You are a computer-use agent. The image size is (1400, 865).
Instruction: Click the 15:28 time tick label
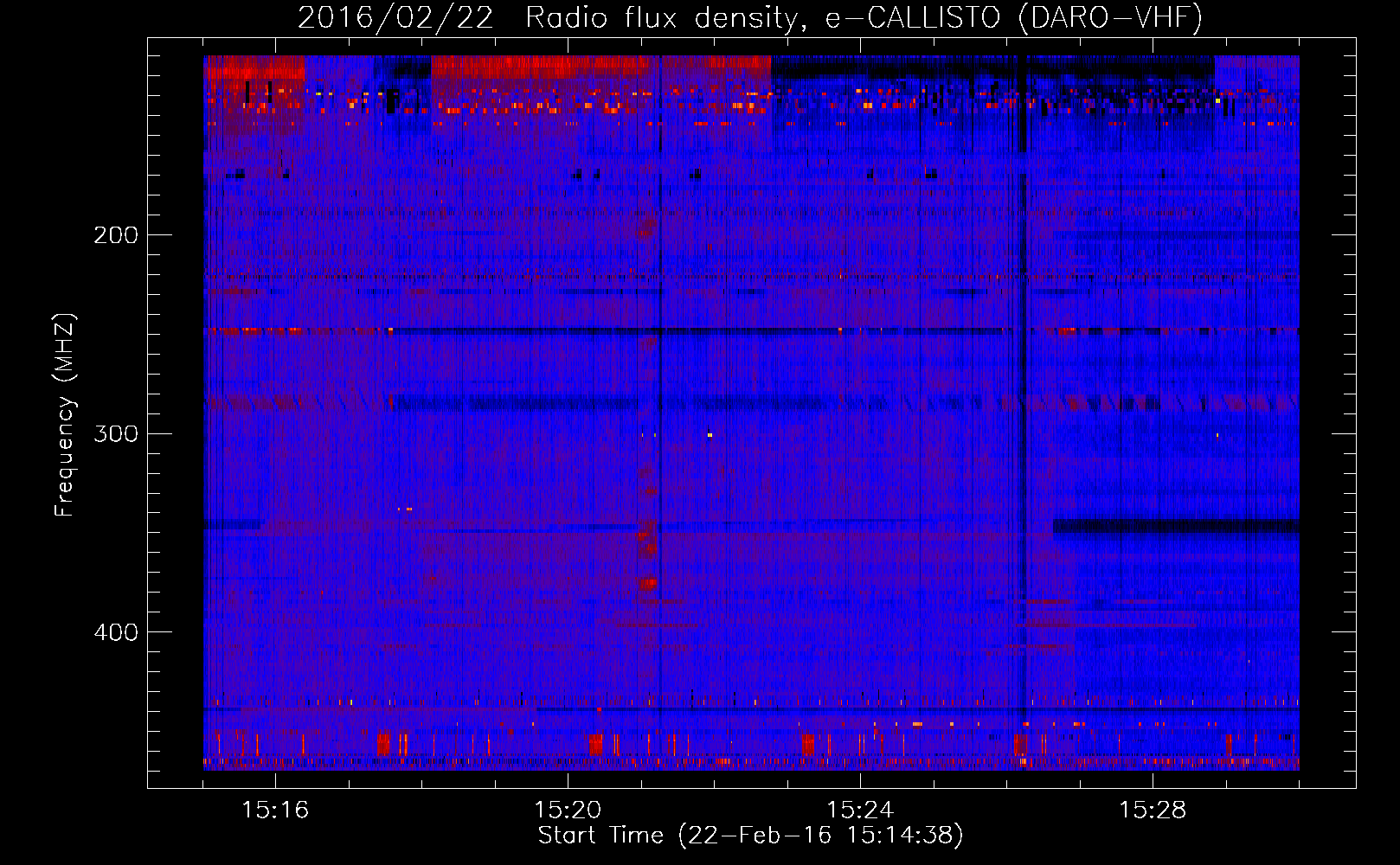tap(1153, 811)
